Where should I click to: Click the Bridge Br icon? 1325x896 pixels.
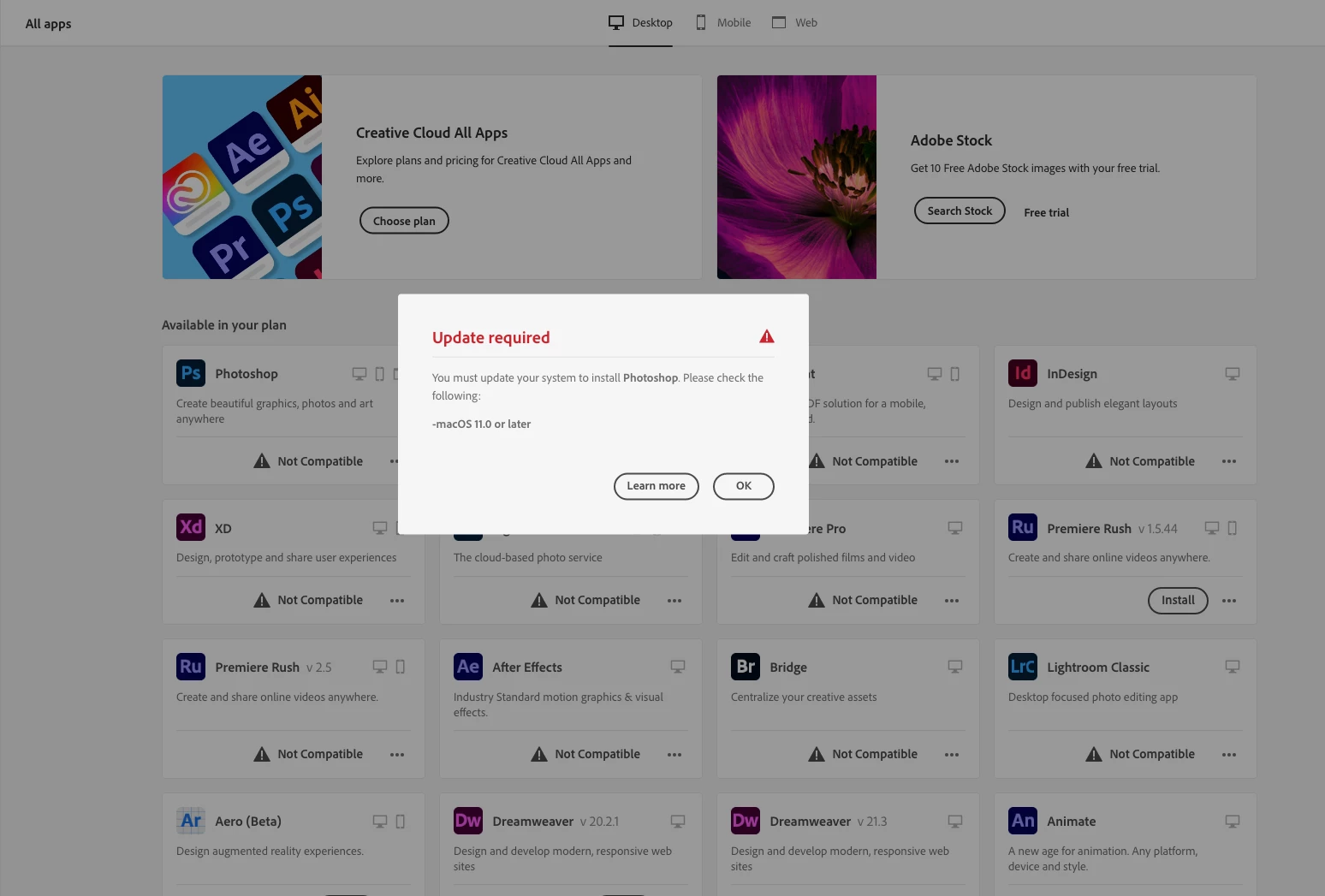[746, 667]
